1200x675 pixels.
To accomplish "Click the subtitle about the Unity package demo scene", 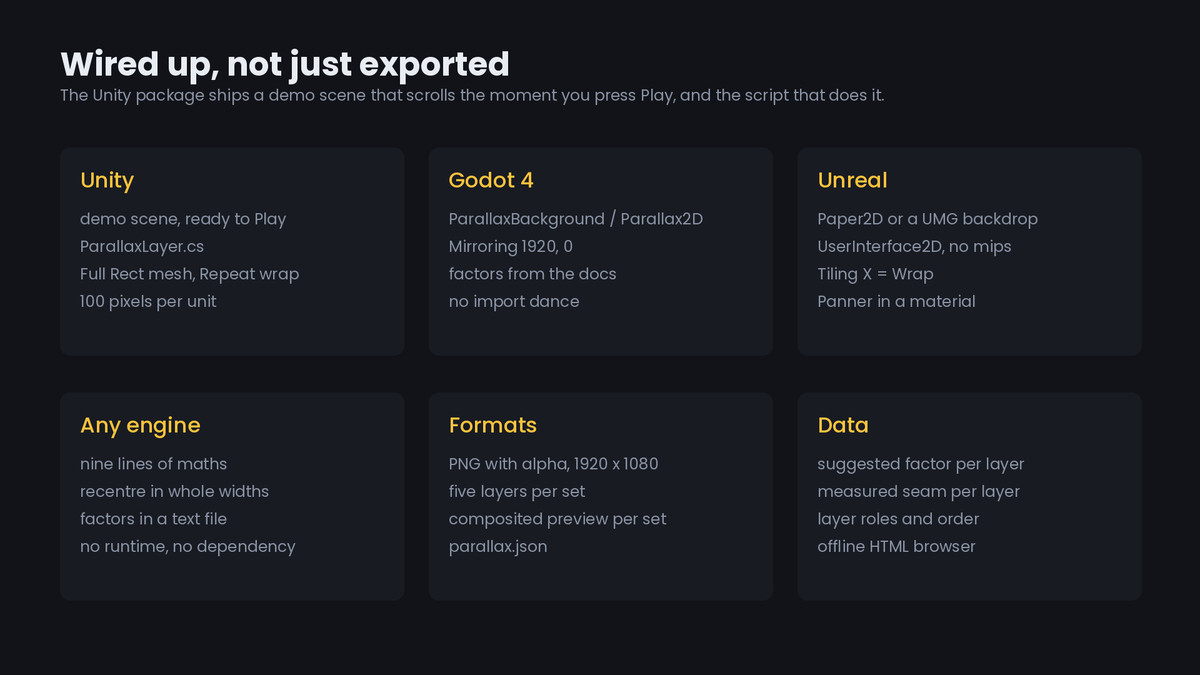I will (472, 96).
